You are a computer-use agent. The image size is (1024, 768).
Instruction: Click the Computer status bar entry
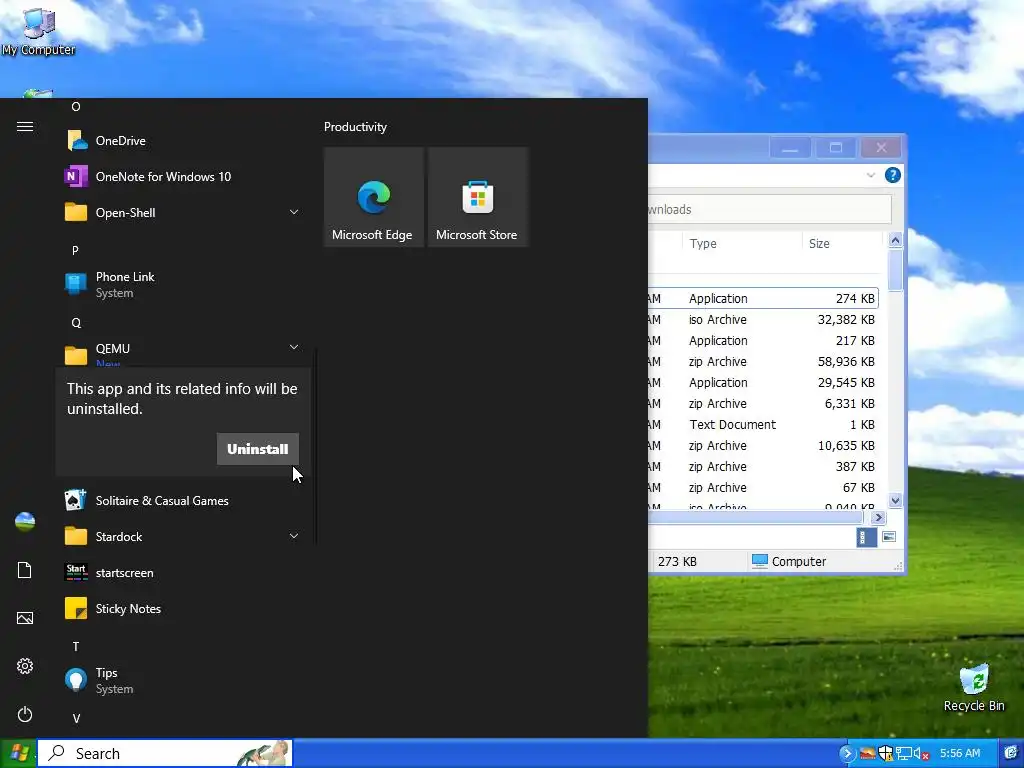[789, 562]
